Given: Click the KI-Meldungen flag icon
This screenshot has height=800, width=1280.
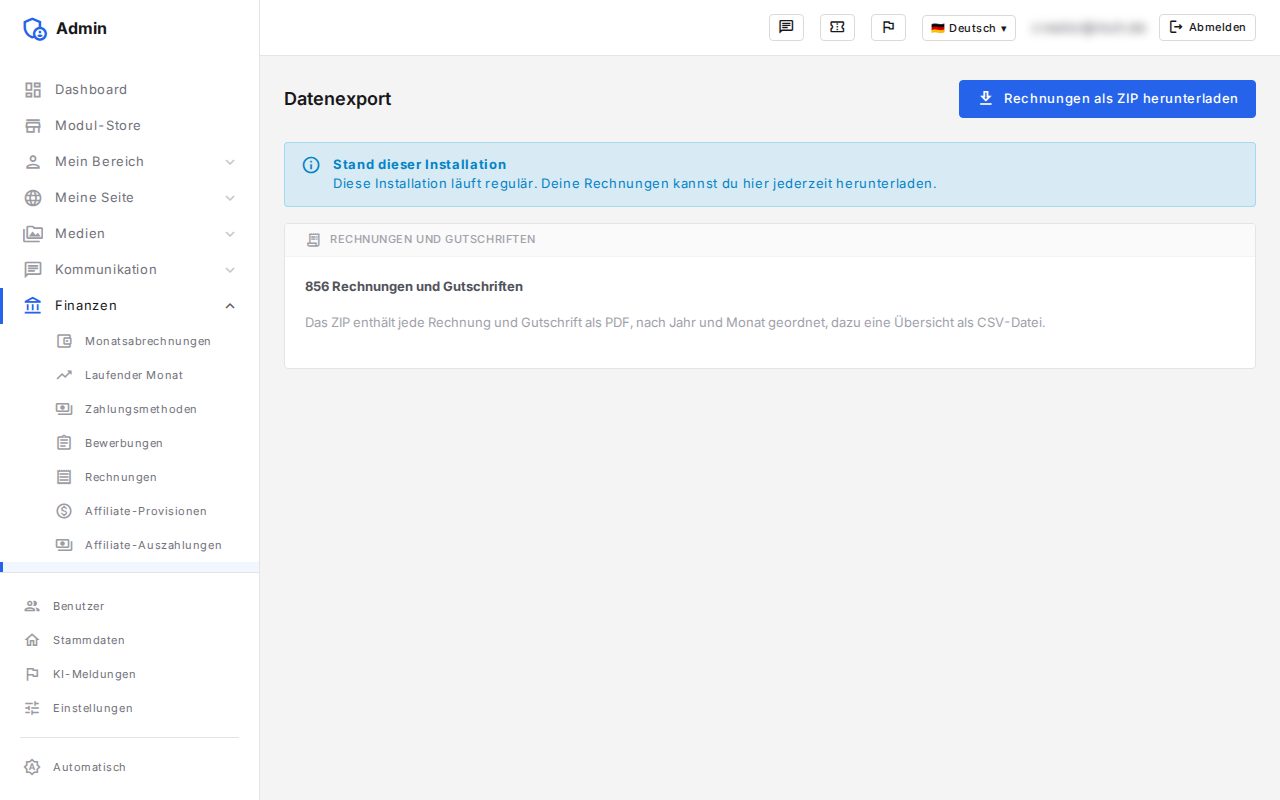Looking at the screenshot, I should 32,674.
